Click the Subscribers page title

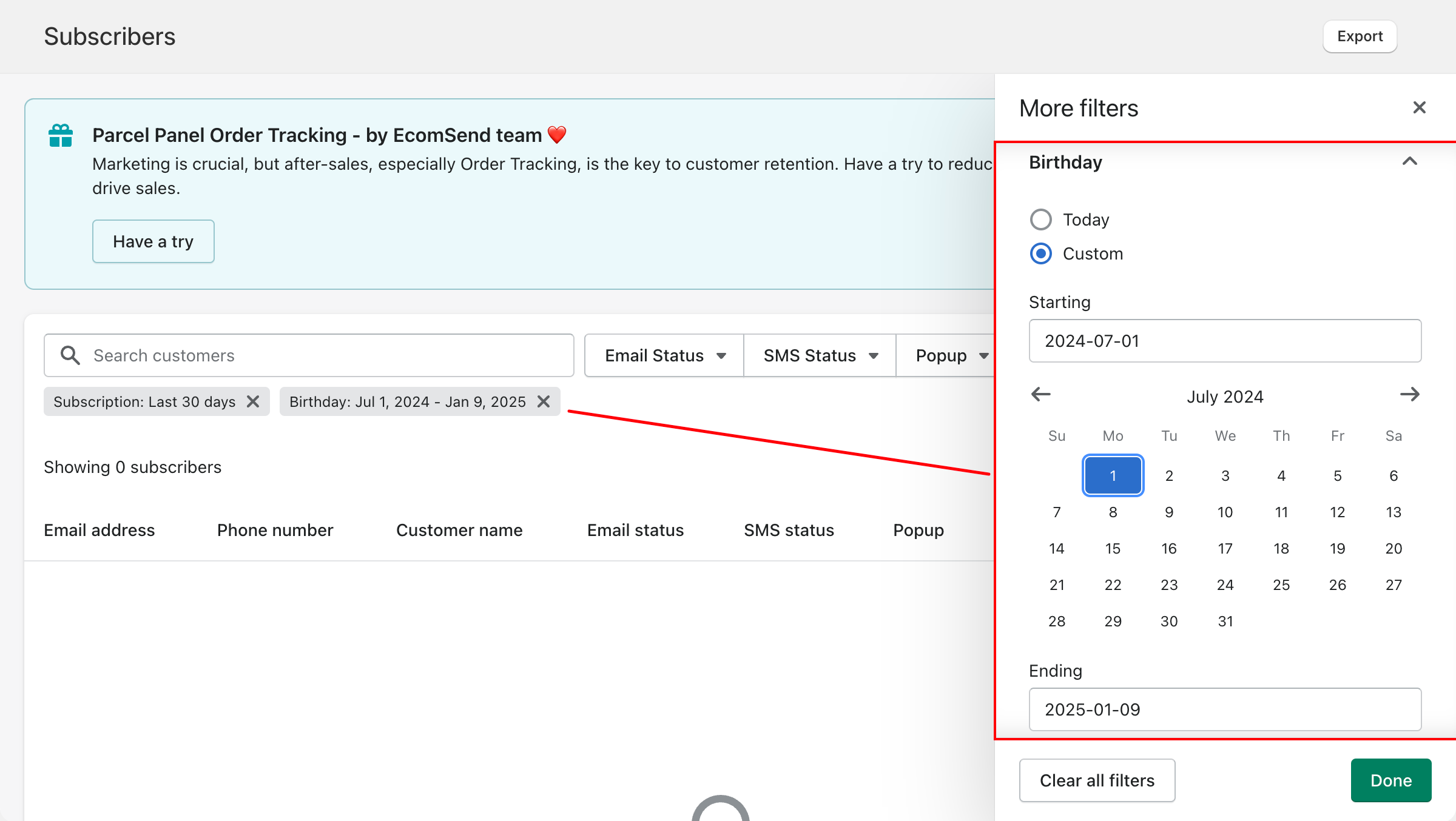coord(110,36)
